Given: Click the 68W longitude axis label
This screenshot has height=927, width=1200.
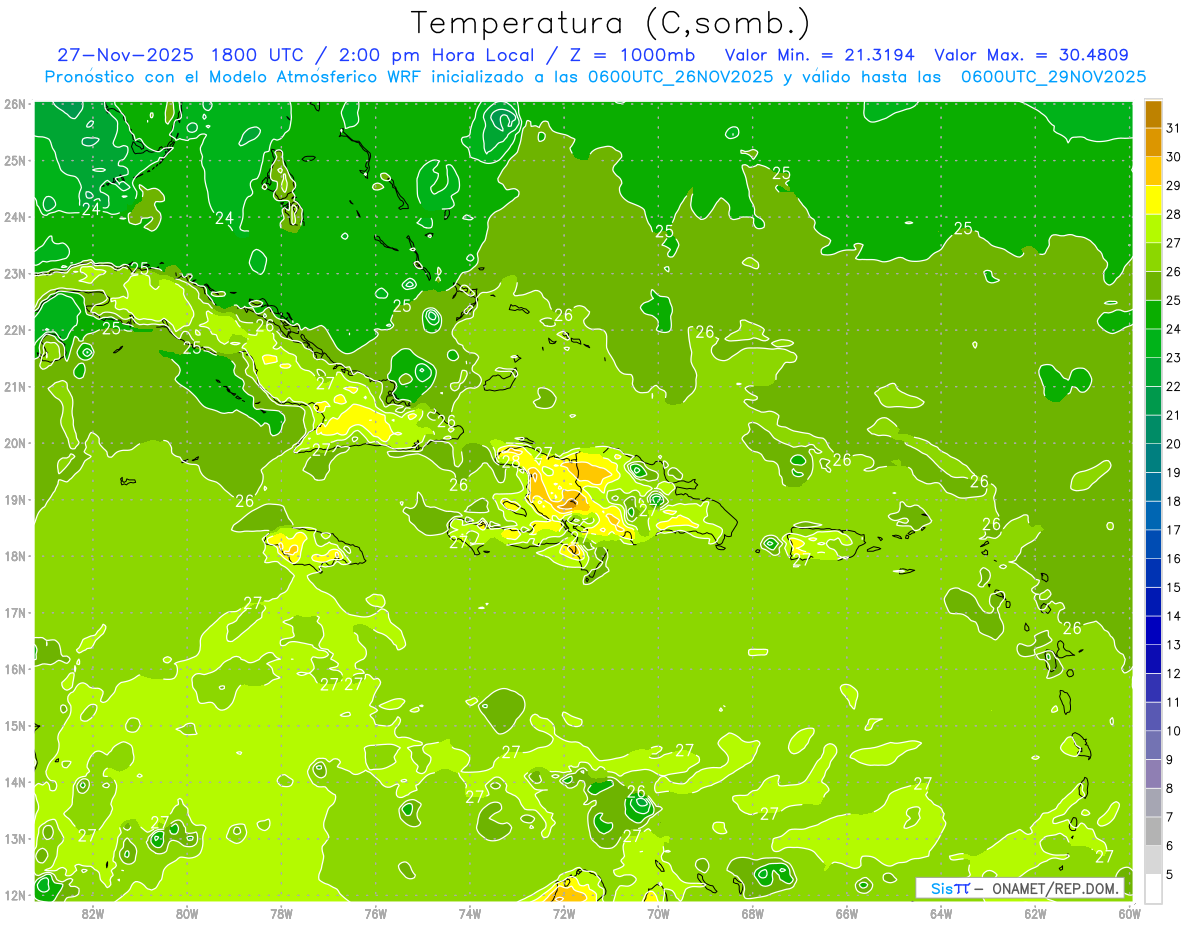Looking at the screenshot, I should tap(753, 913).
